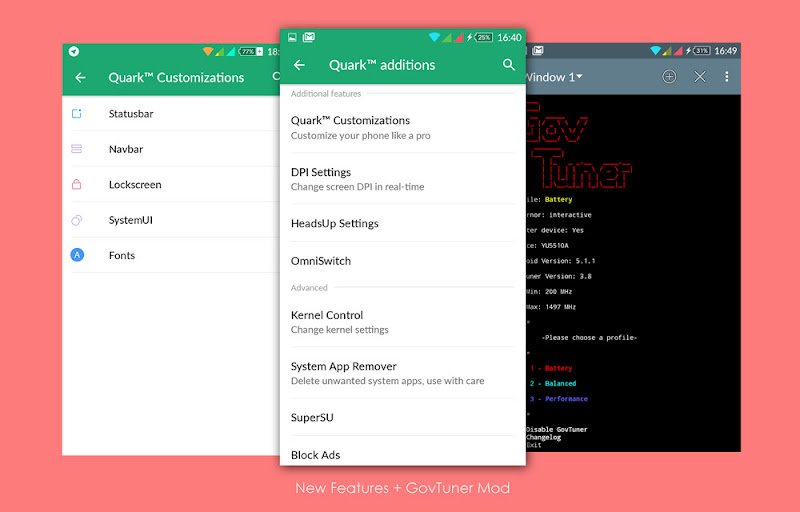Open Kernel Control item
The width and height of the screenshot is (800, 512).
(x=403, y=322)
